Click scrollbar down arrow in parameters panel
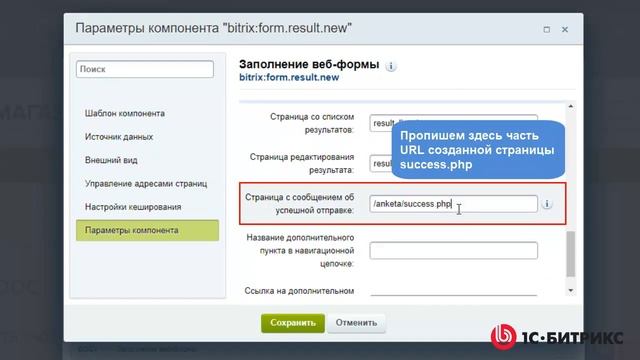The width and height of the screenshot is (640, 360). coord(571,291)
